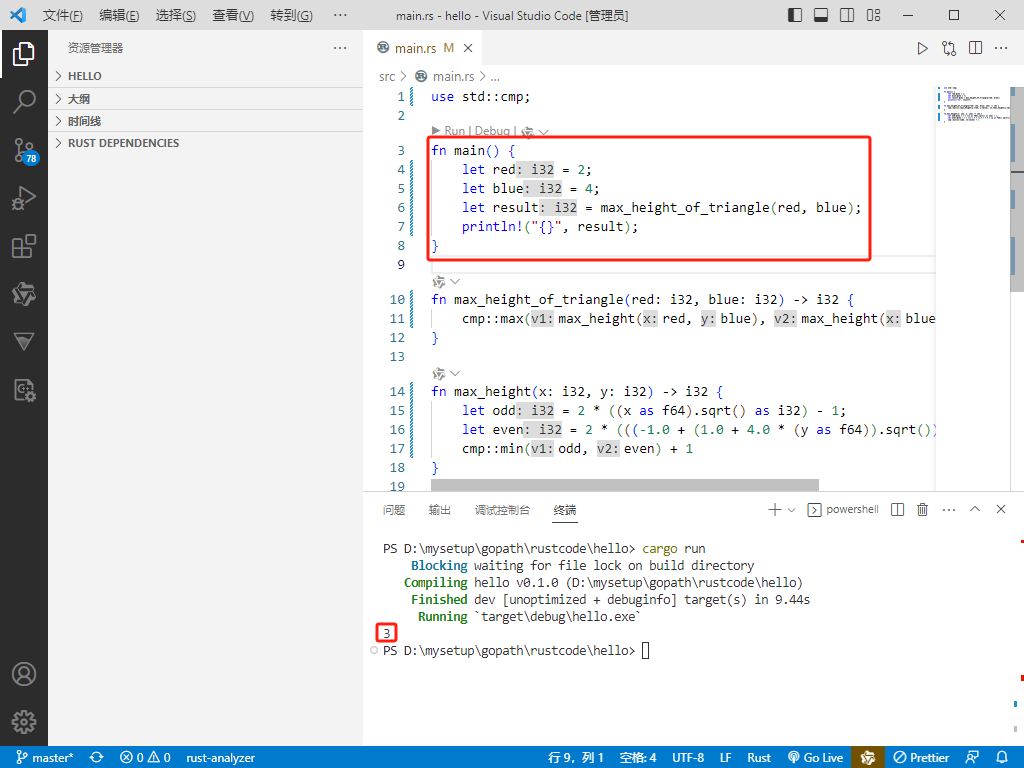Close the terminal panel
1024x768 pixels.
[1000, 509]
